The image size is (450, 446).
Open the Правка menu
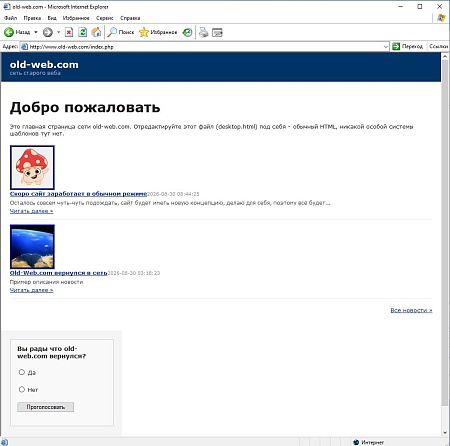tap(32, 18)
